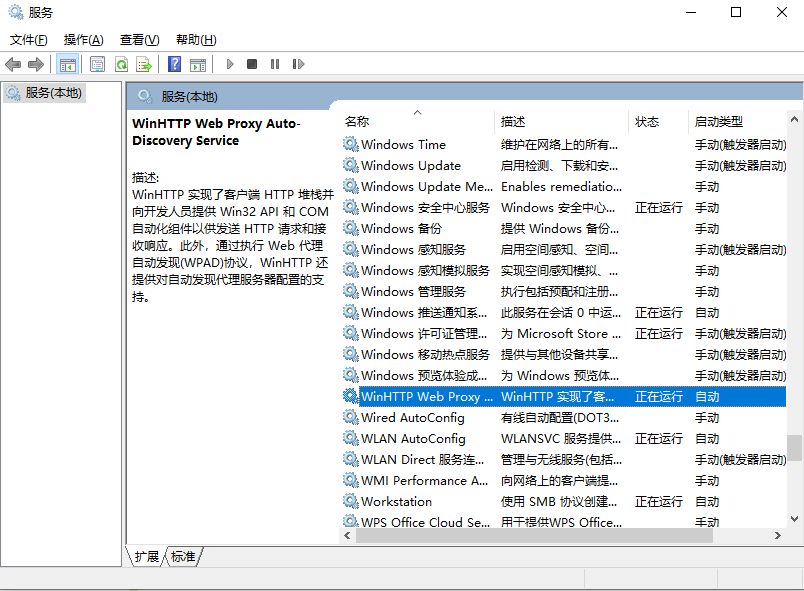The height and width of the screenshot is (591, 804).
Task: Maximize the 服务 window
Action: (736, 12)
